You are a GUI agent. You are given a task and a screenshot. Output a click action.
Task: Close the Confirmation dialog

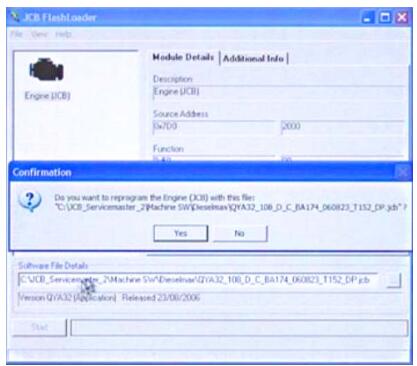tap(403, 172)
